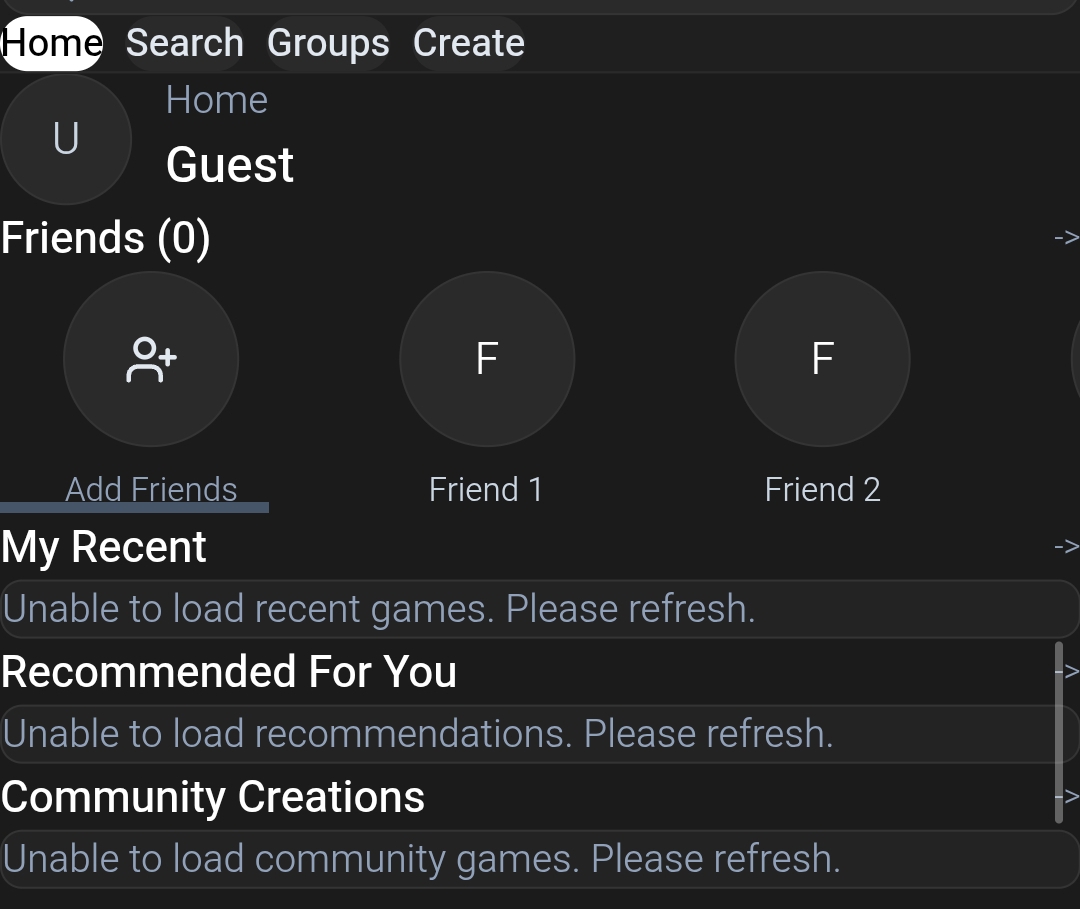Click the Add Friends selection underline bar
The image size is (1080, 909).
(x=135, y=508)
